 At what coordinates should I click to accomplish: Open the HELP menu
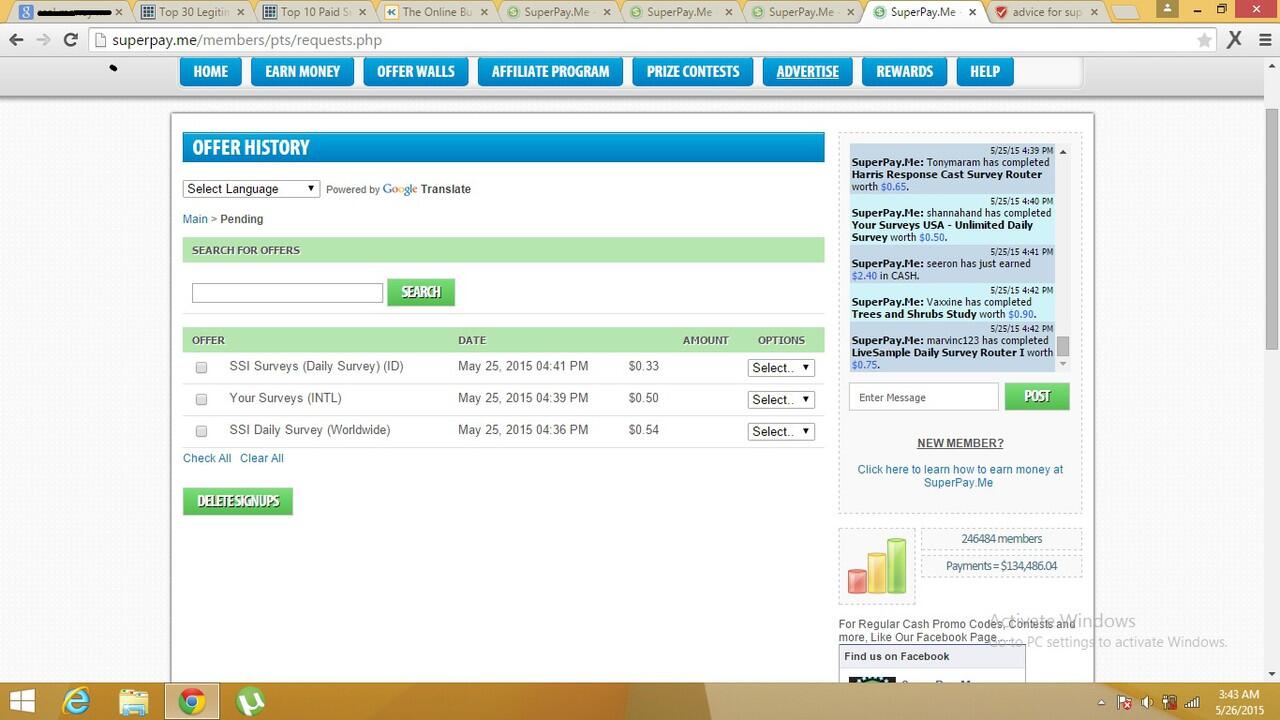click(x=985, y=71)
